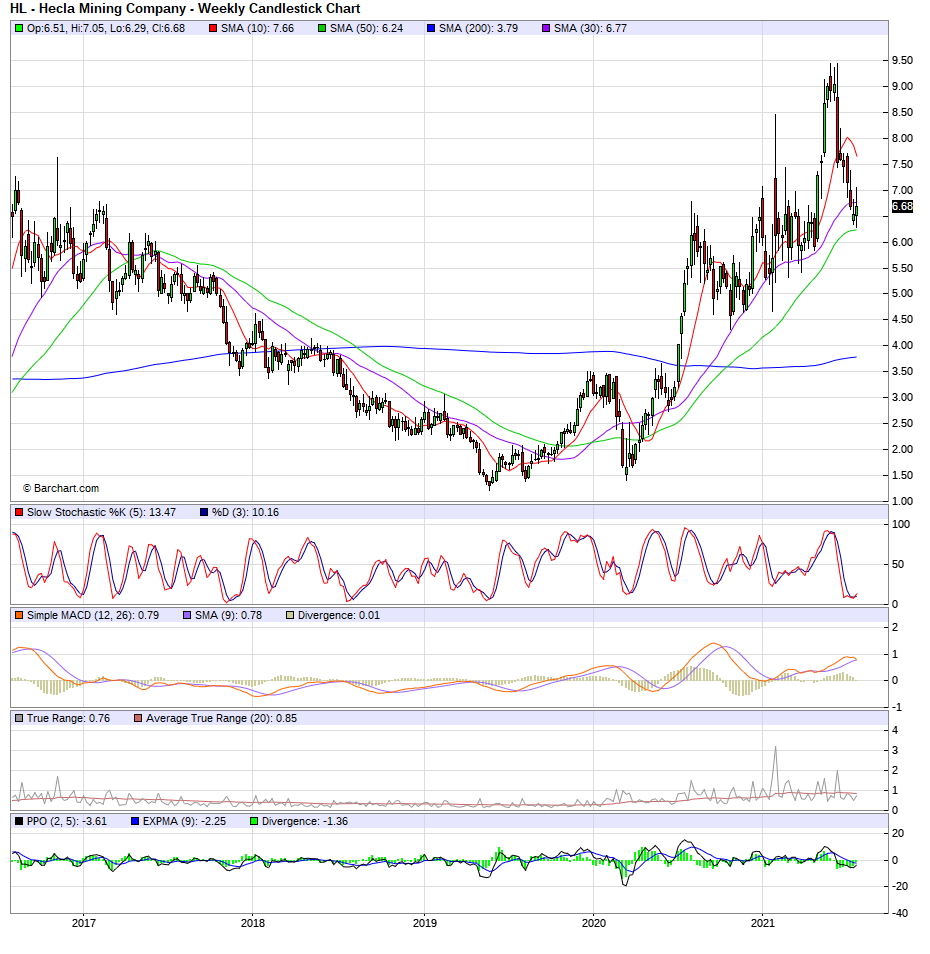This screenshot has width=930, height=954.
Task: Click the 2021 label on the time axis
Action: (763, 923)
